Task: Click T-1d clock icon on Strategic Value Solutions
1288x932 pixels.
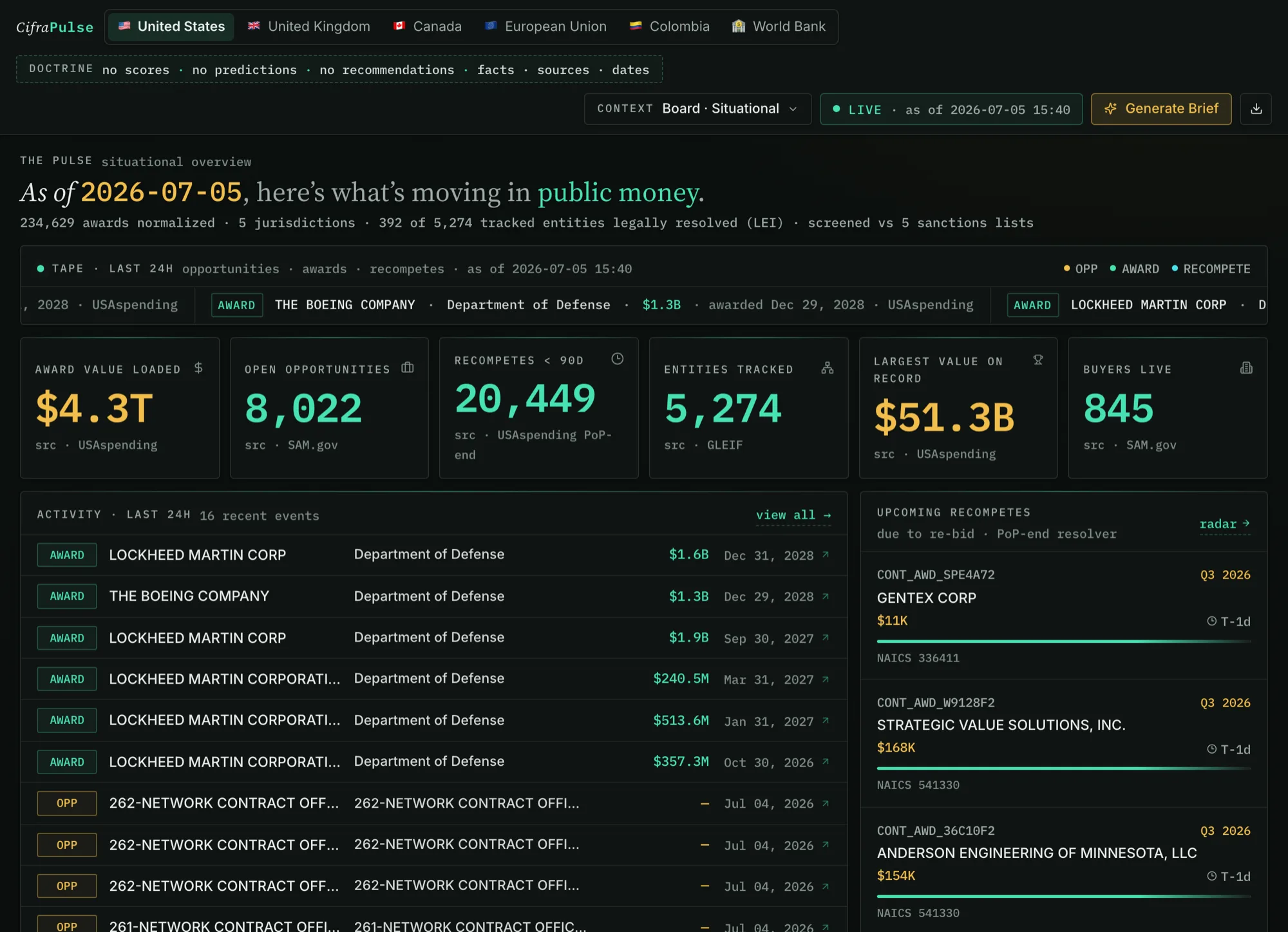Action: (1211, 749)
